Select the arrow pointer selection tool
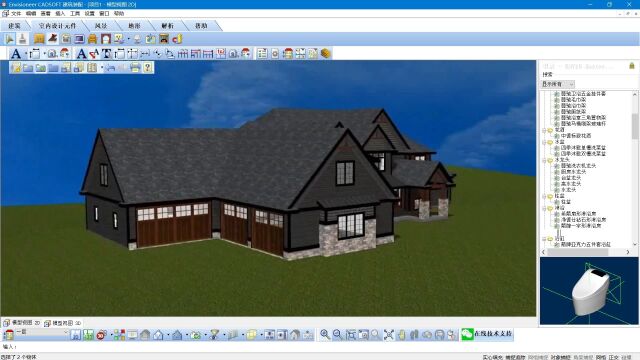 [x=9, y=39]
